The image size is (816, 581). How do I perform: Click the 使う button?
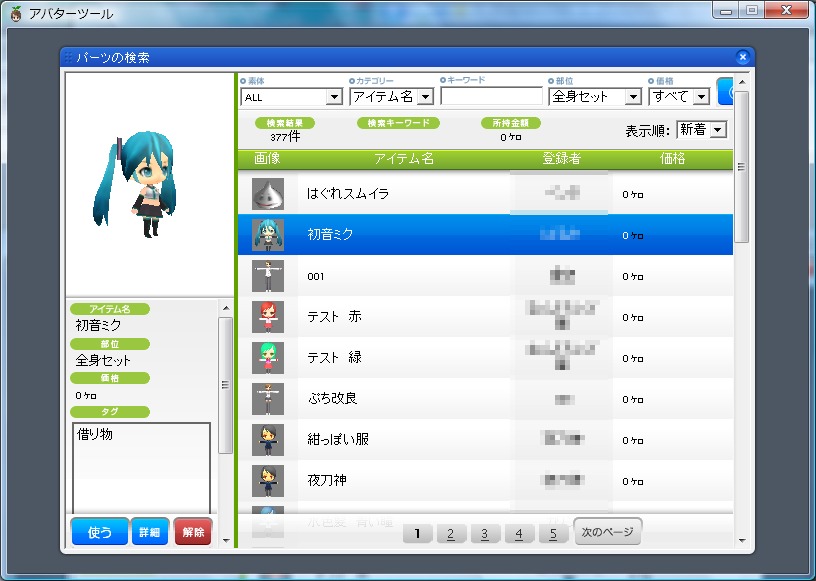(x=99, y=532)
